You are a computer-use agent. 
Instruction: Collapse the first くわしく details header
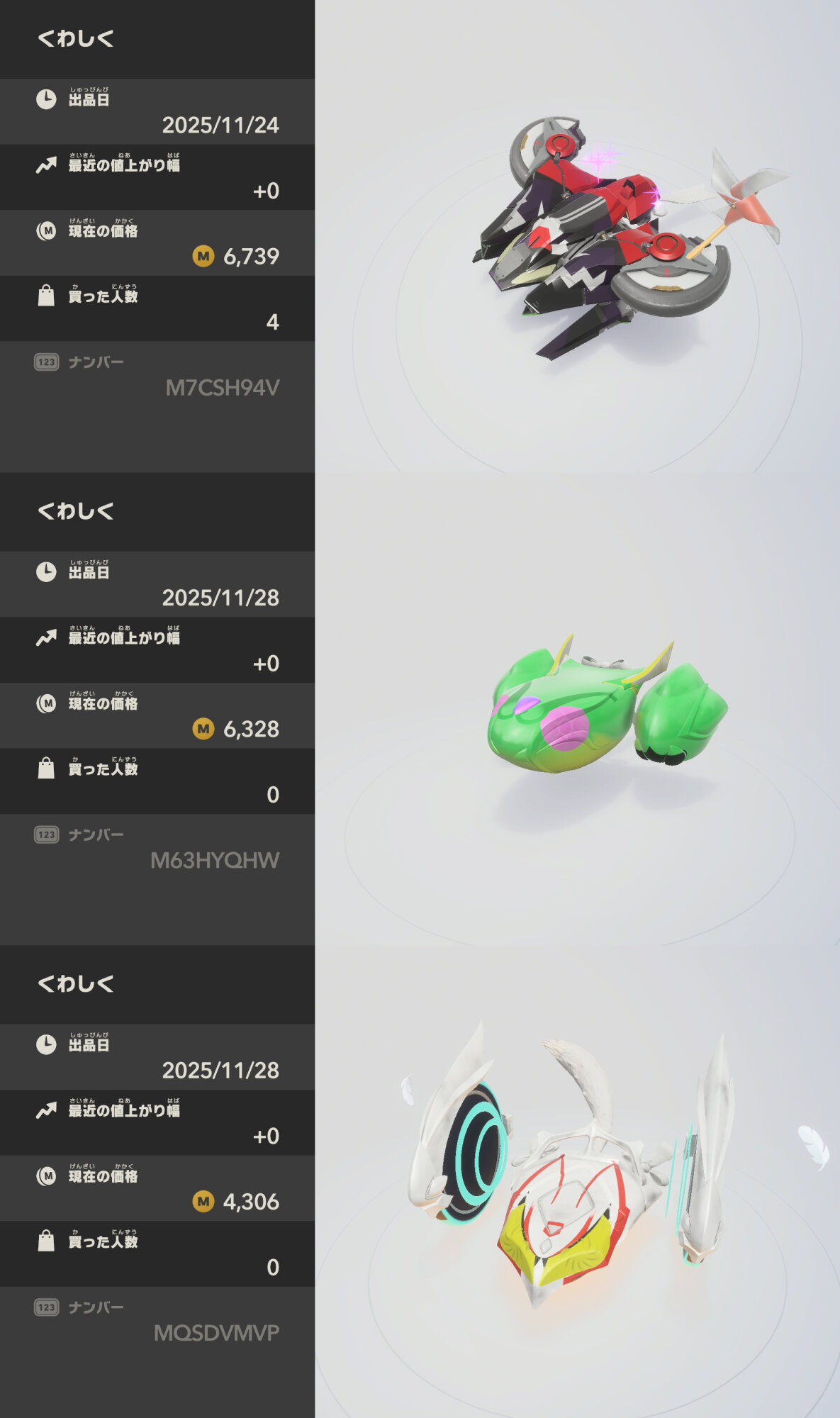tap(75, 39)
